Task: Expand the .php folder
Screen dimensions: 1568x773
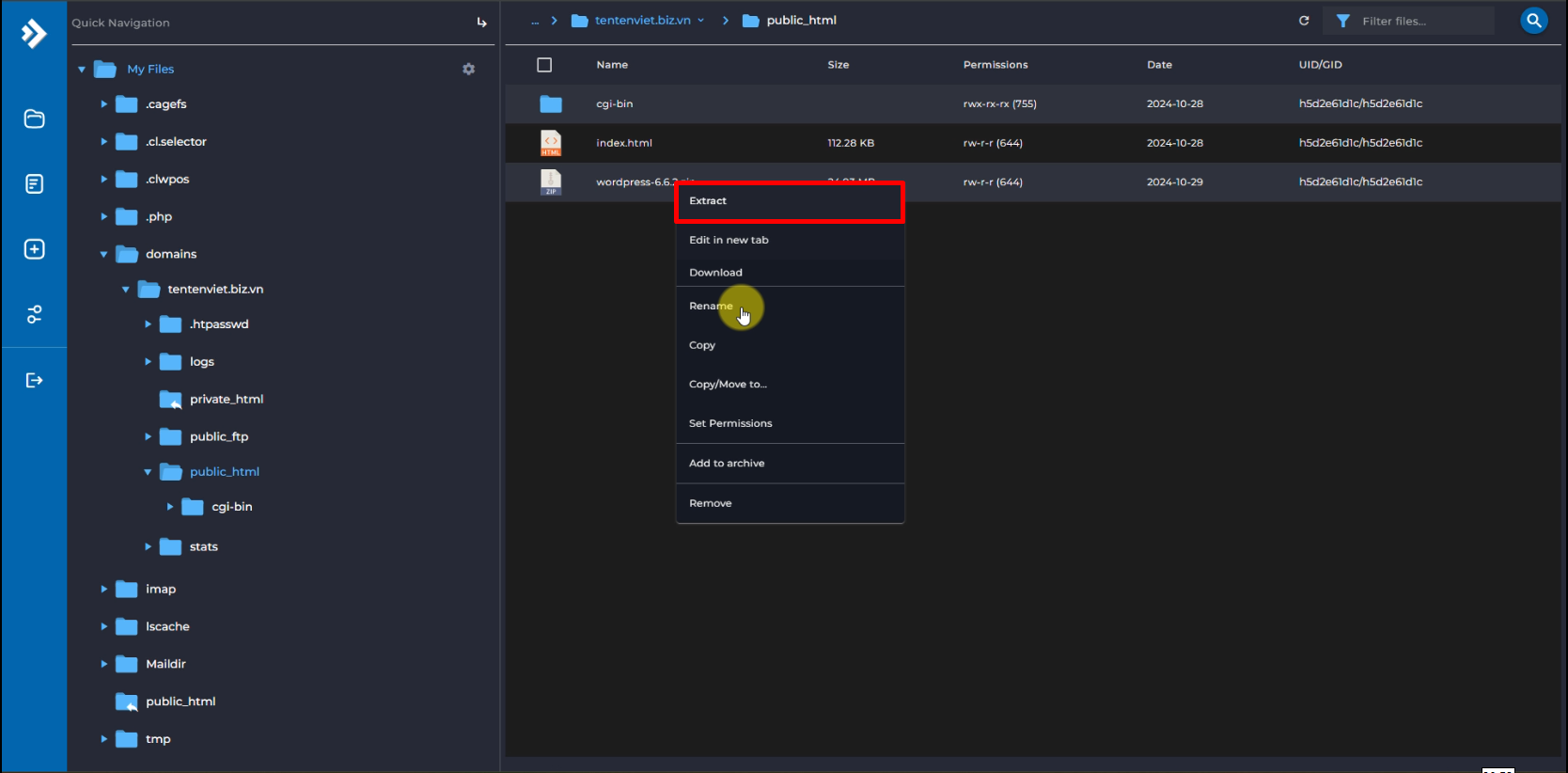Action: [103, 216]
